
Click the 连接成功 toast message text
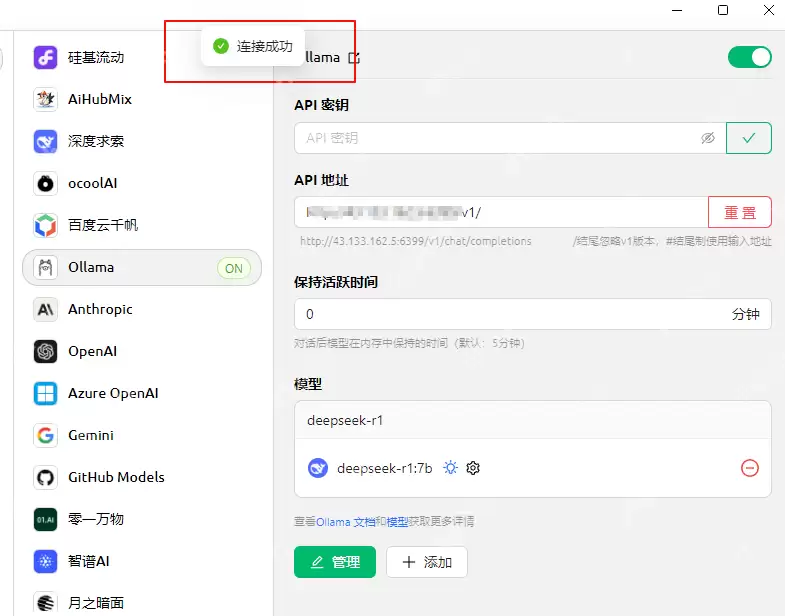pyautogui.click(x=264, y=46)
